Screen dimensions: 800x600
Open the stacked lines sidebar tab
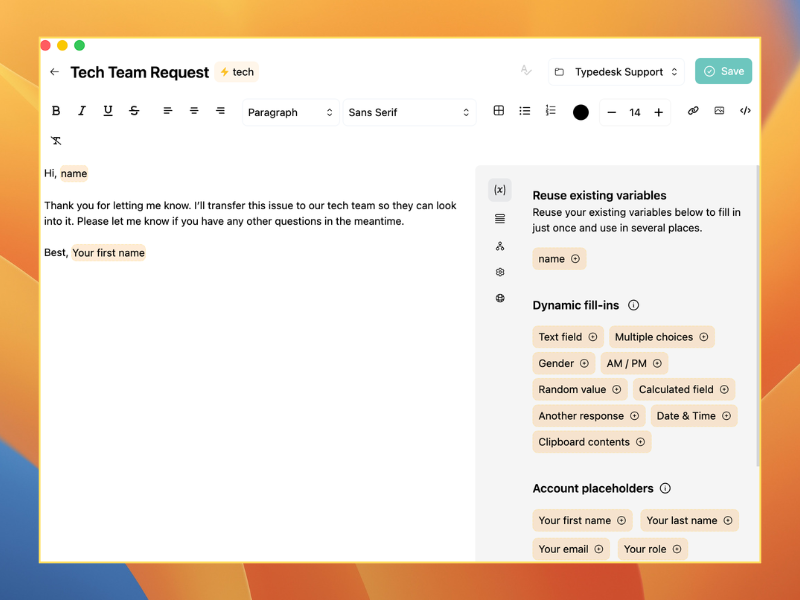click(500, 219)
